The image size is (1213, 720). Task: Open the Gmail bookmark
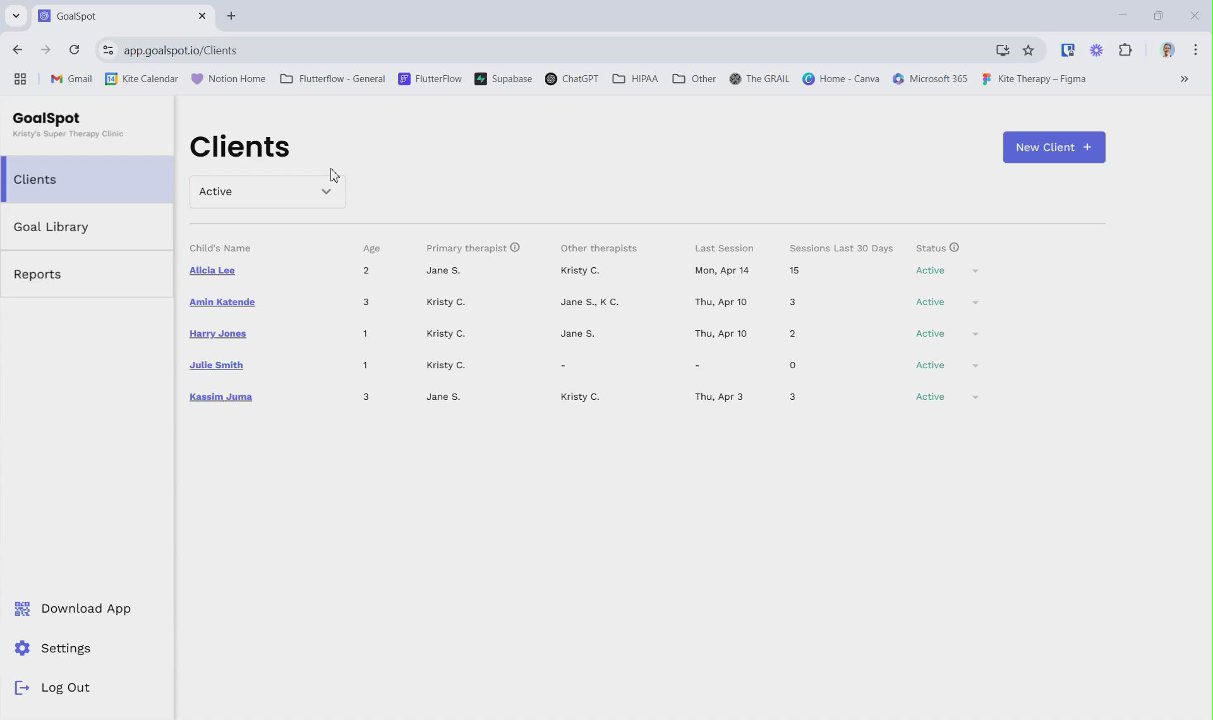coord(71,79)
